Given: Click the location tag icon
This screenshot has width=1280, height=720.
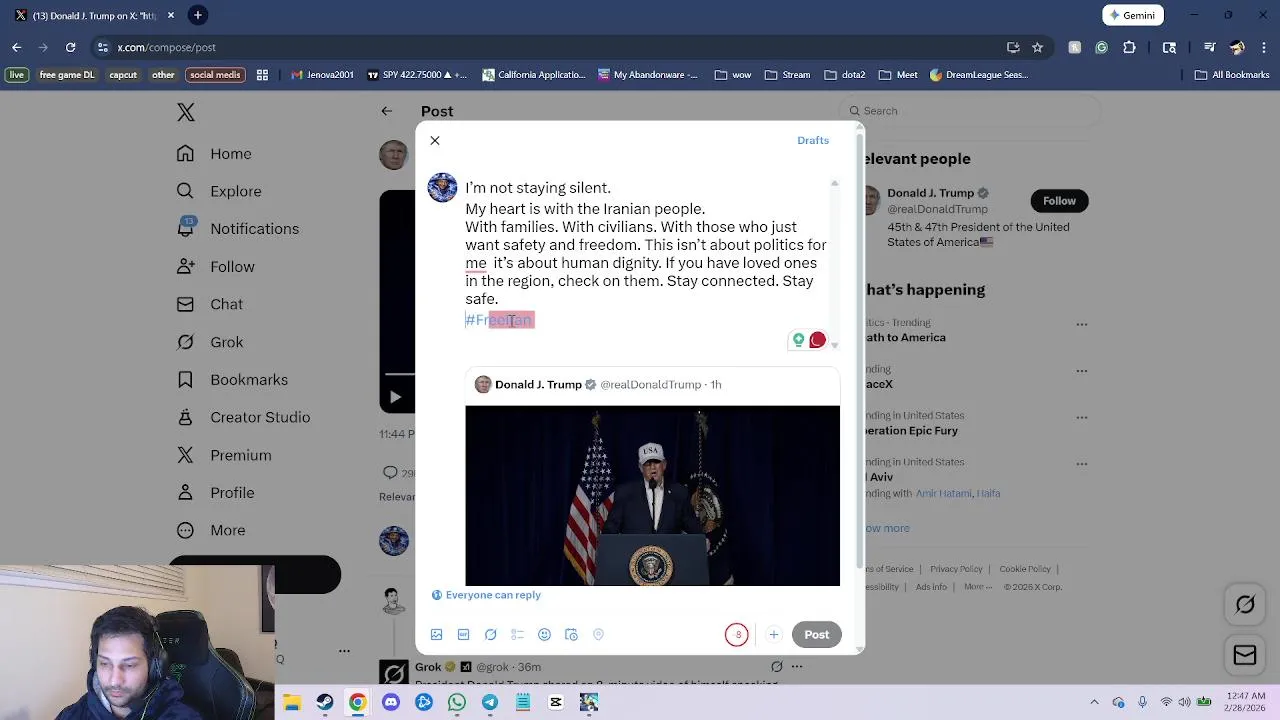Looking at the screenshot, I should pyautogui.click(x=598, y=634).
